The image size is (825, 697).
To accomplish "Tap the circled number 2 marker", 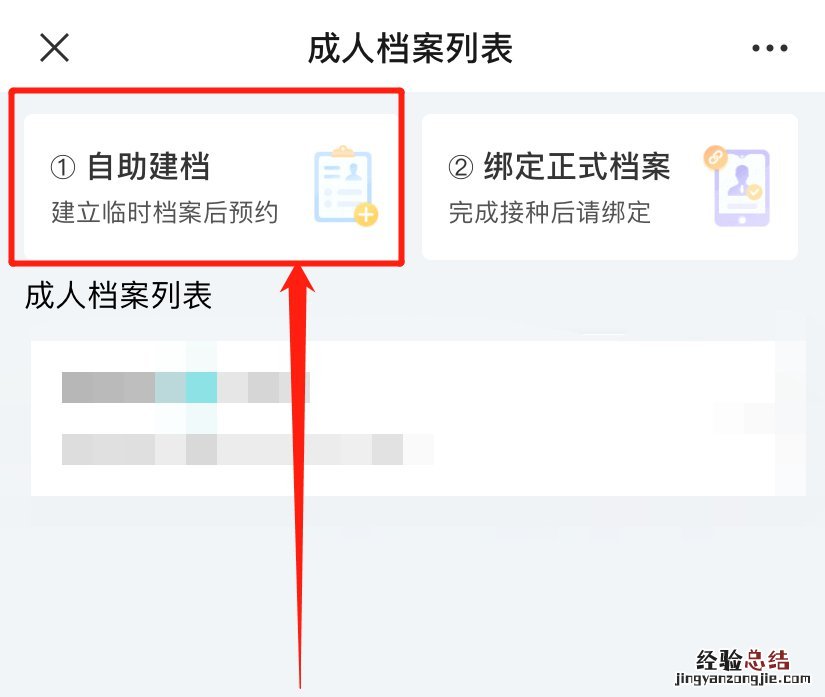I will [461, 168].
